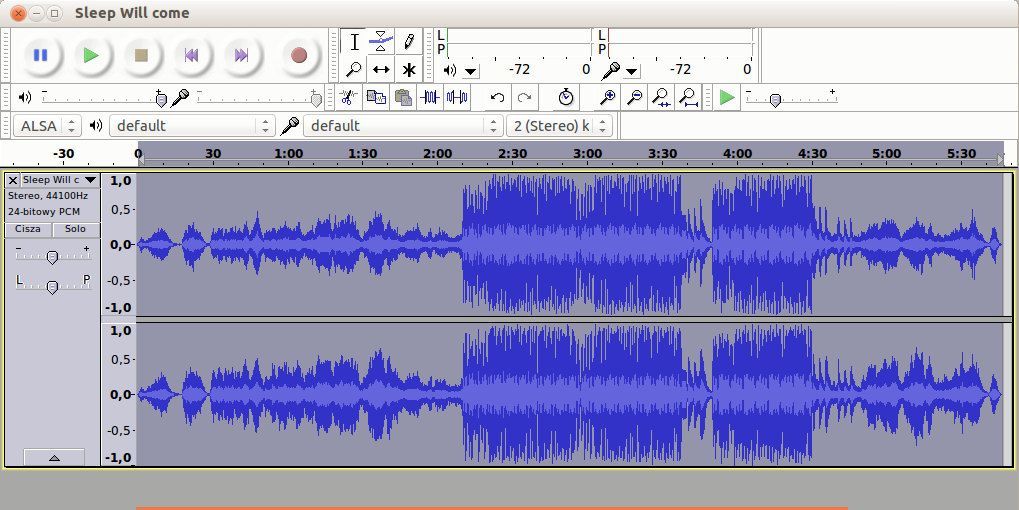Start recording with the red Record button
This screenshot has height=510, width=1019.
pos(299,55)
